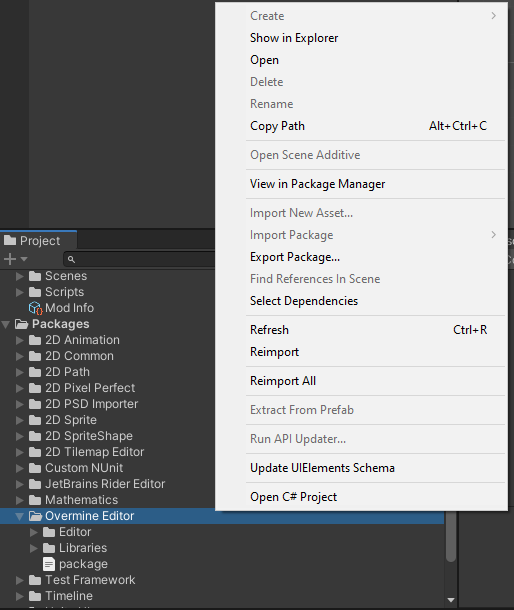Click the JetBrains Rider Editor folder icon
514x610 pixels.
(35, 484)
